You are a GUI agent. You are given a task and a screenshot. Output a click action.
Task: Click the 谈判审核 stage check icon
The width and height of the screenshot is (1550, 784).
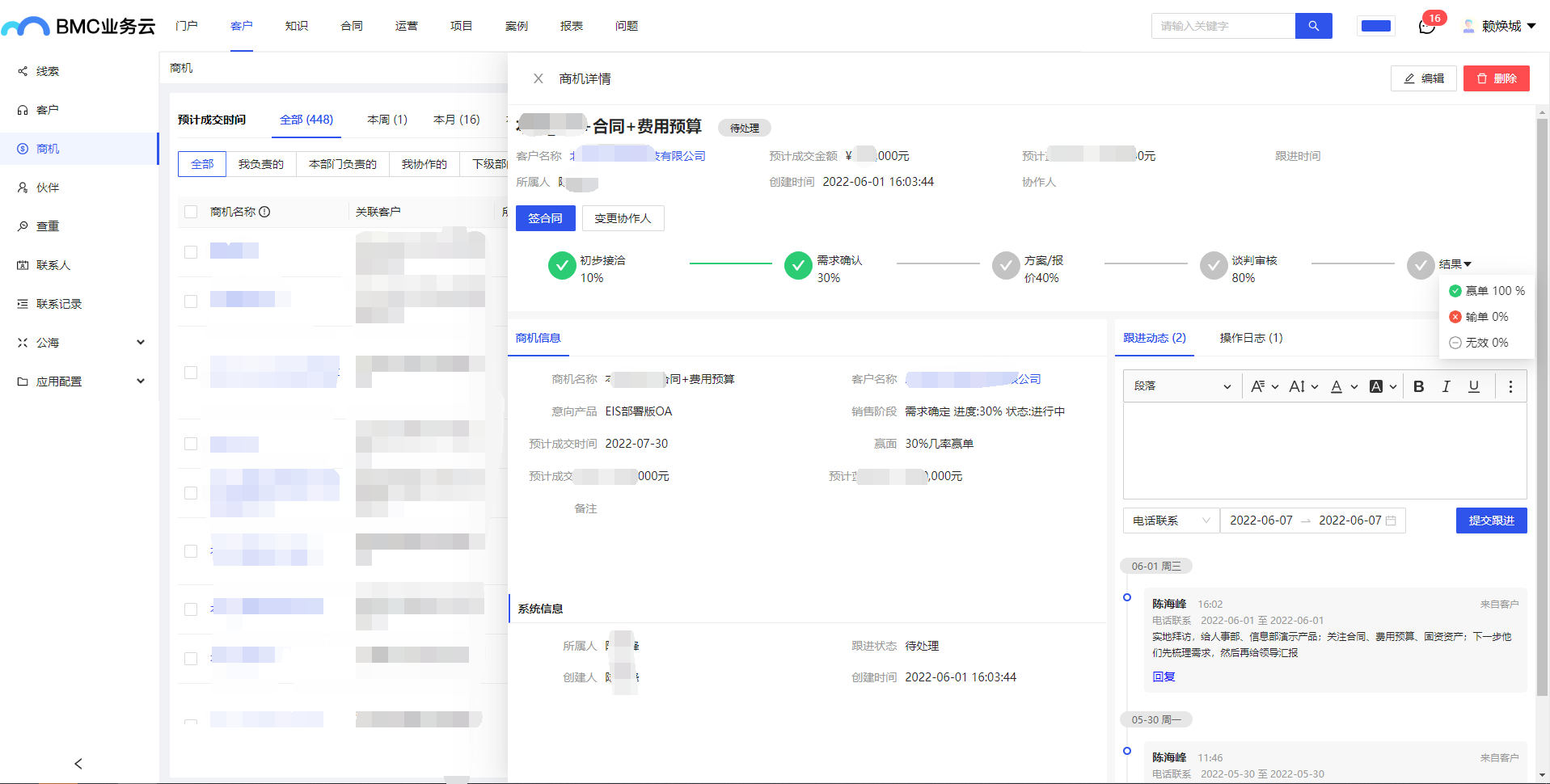[1214, 265]
